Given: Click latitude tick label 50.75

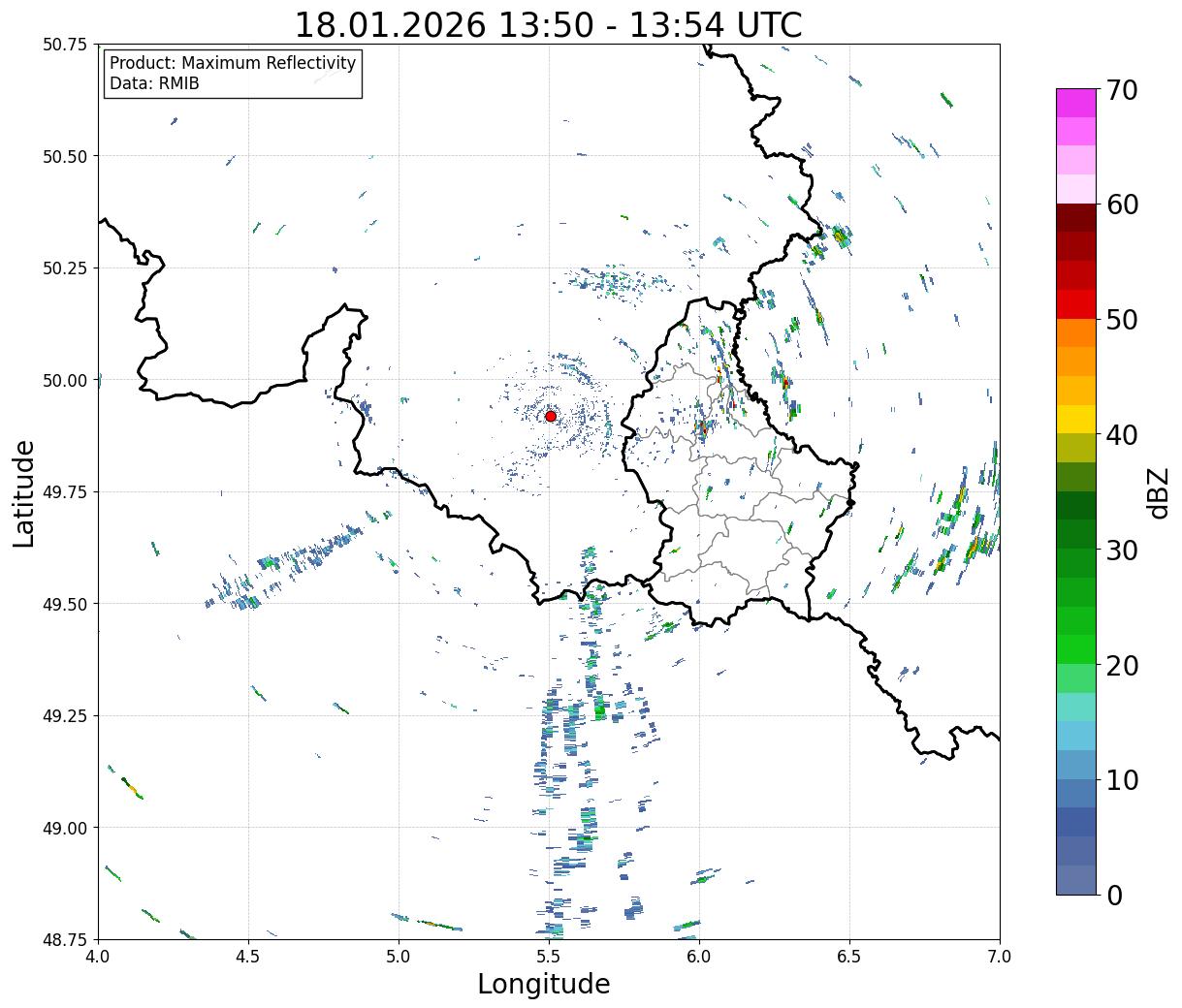Looking at the screenshot, I should (65, 45).
